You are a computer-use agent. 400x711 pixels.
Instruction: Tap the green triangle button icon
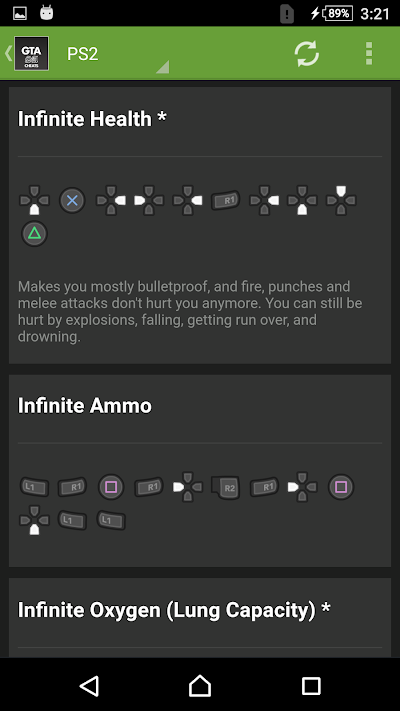34,234
